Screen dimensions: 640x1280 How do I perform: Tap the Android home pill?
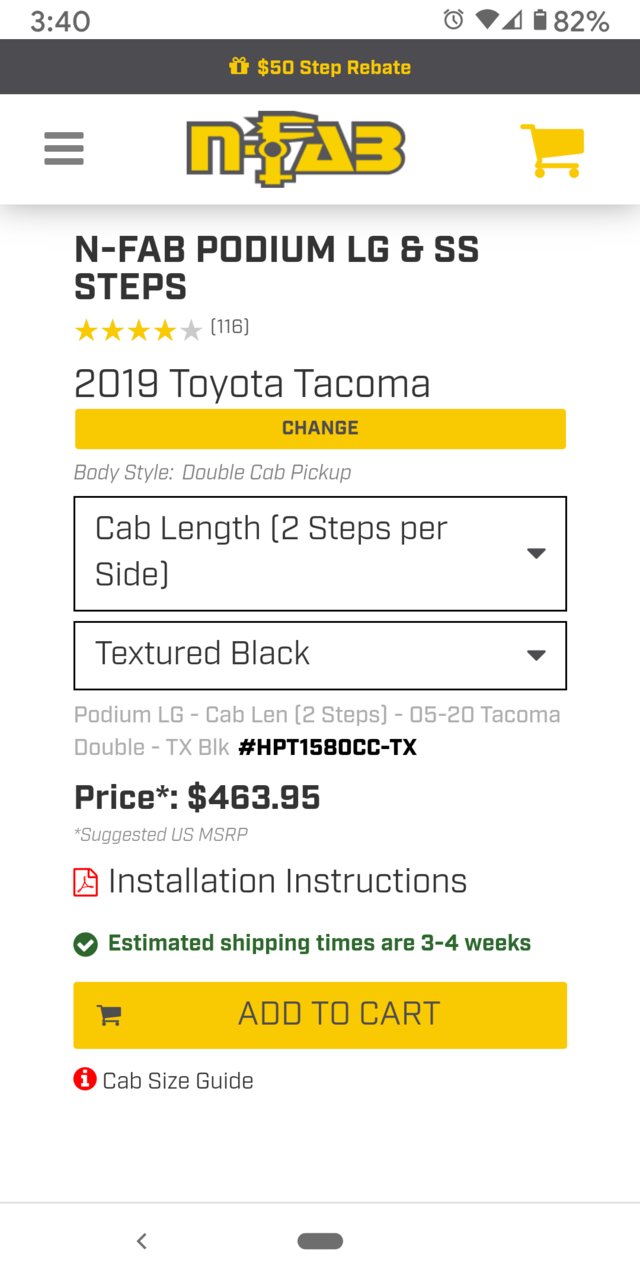coord(320,1241)
